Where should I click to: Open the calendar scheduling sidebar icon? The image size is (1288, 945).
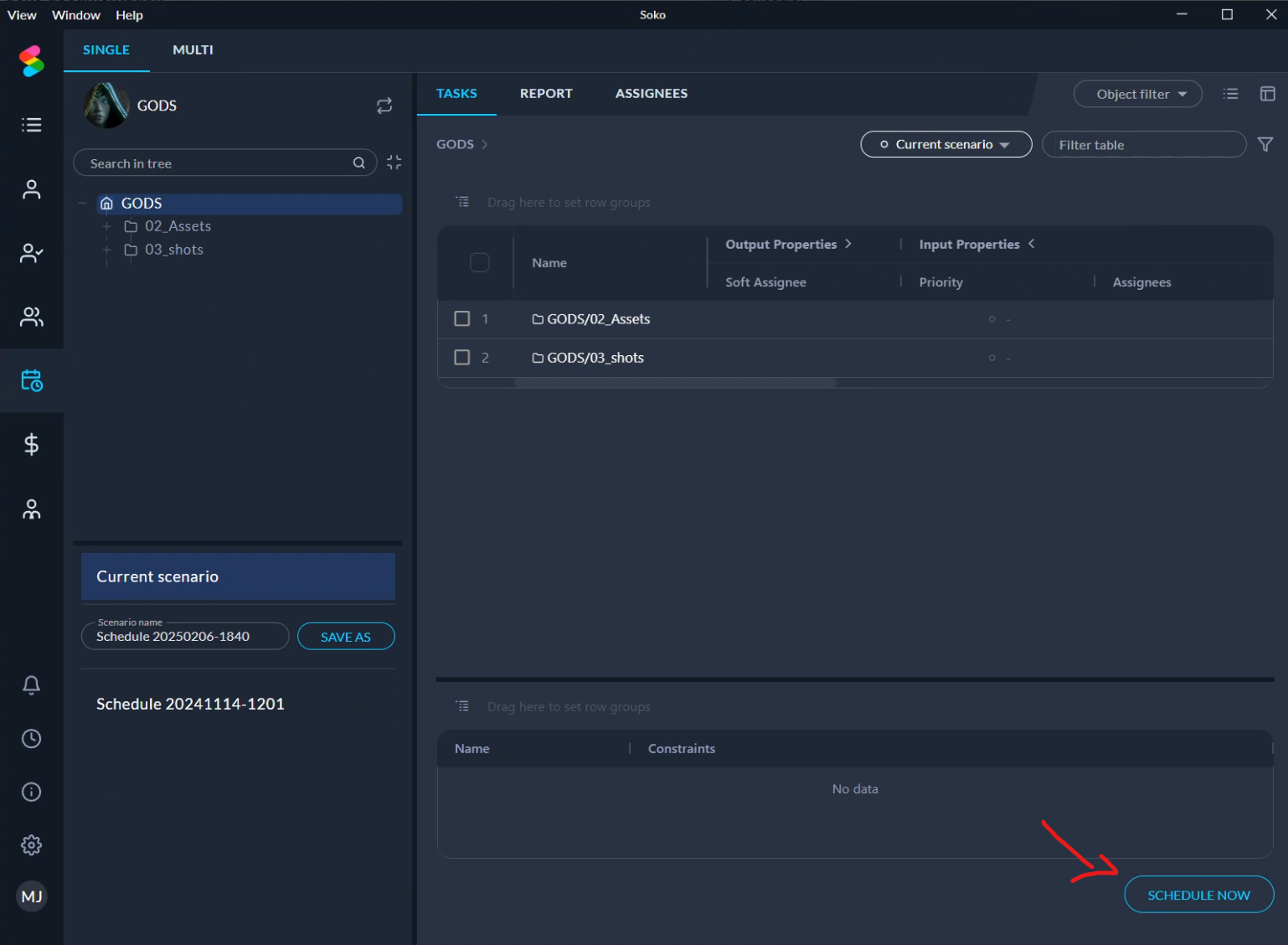(32, 380)
